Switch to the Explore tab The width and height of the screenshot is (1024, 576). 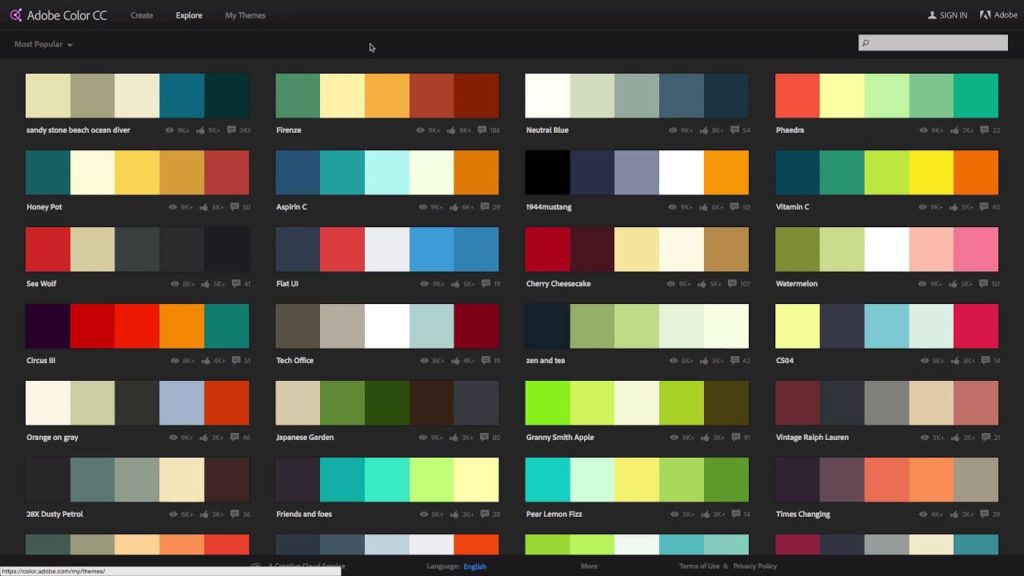click(189, 15)
